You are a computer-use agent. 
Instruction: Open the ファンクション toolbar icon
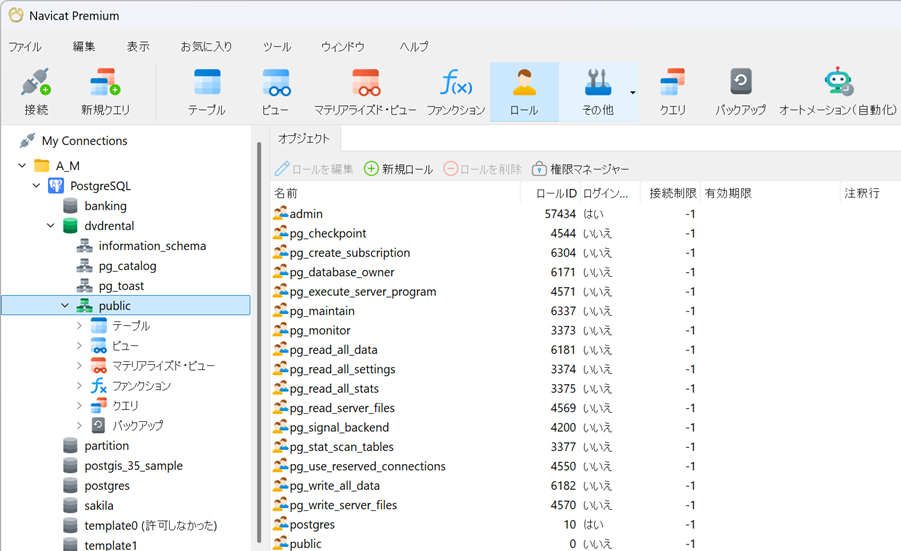[x=456, y=83]
